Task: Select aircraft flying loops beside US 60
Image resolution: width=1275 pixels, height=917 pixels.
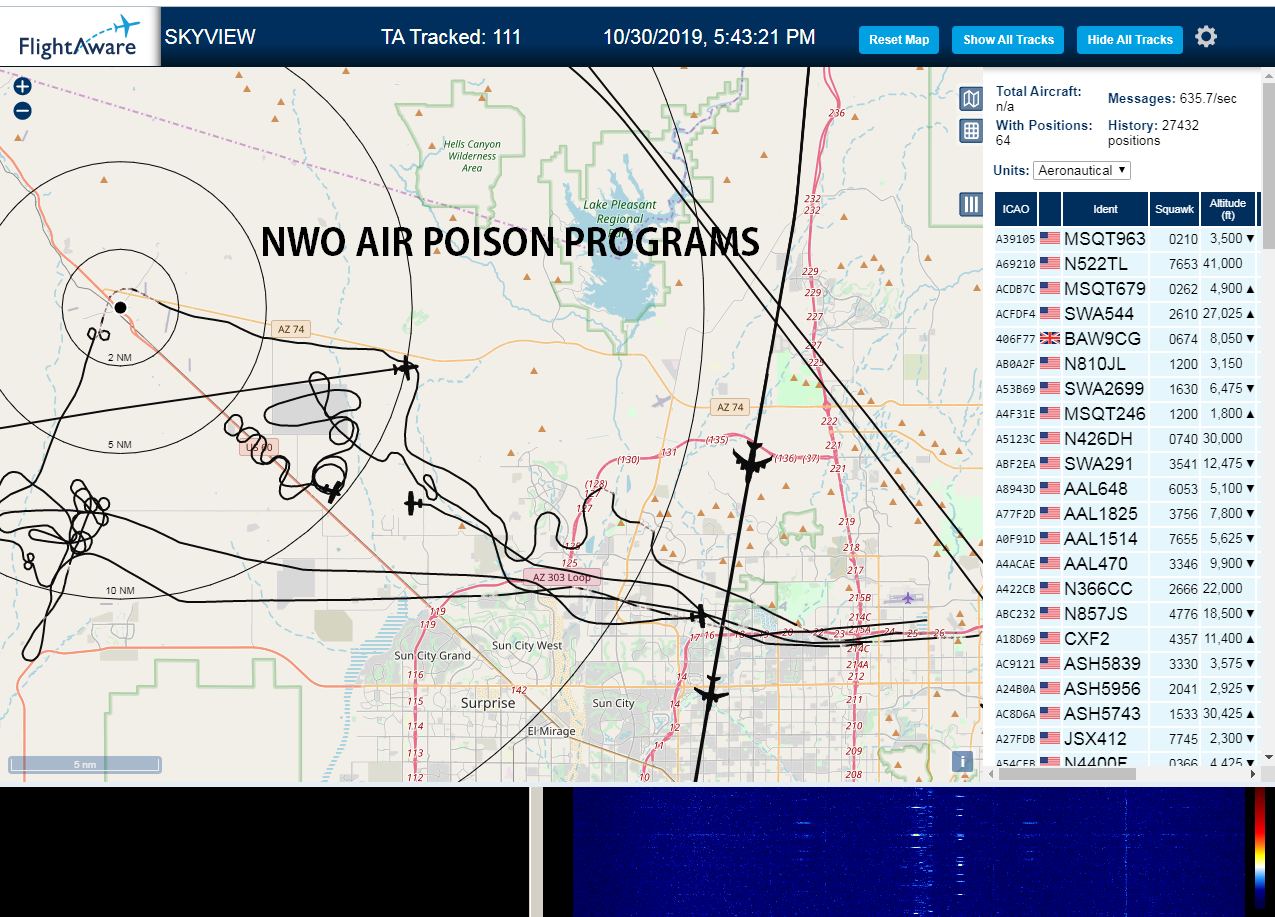Action: [333, 491]
